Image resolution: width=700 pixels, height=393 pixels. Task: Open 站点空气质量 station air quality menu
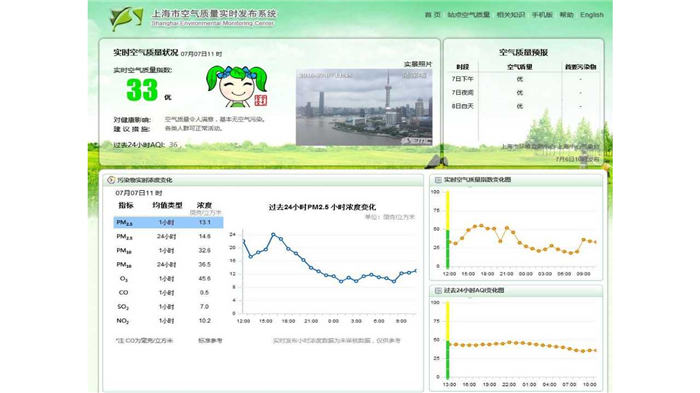469,15
